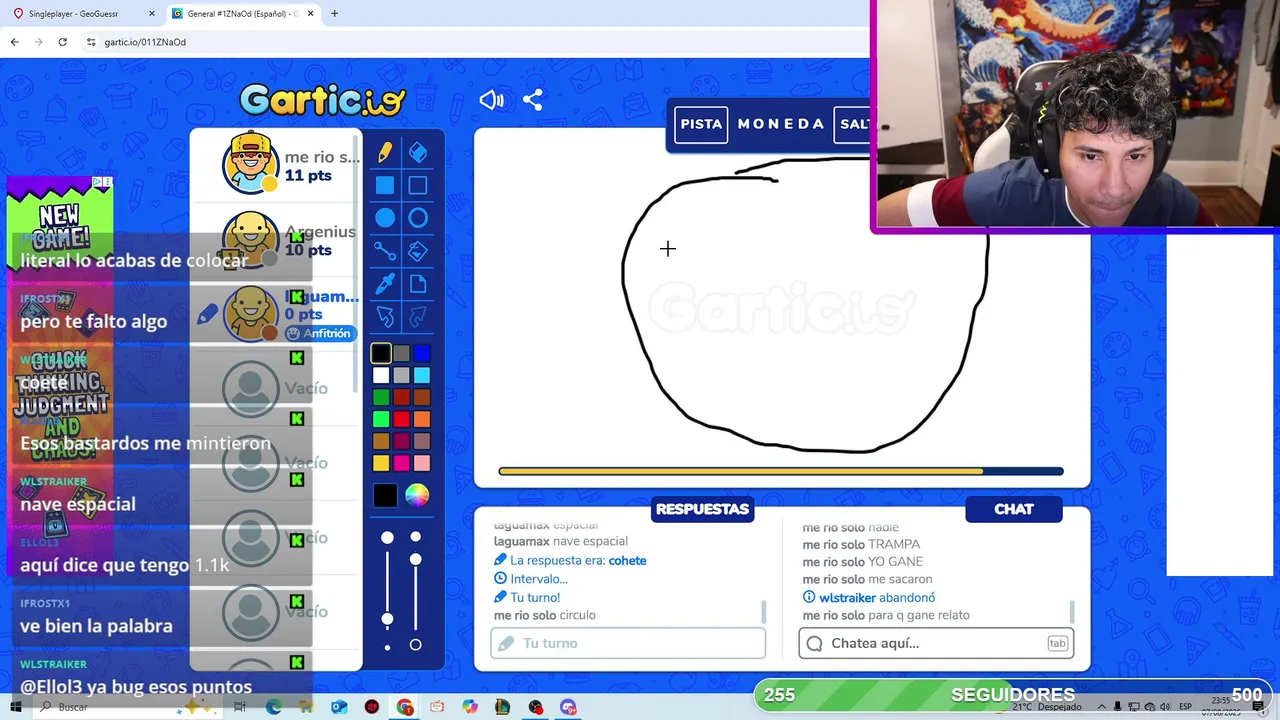Click player me rio s... avatar
This screenshot has height=720, width=1280.
[250, 162]
